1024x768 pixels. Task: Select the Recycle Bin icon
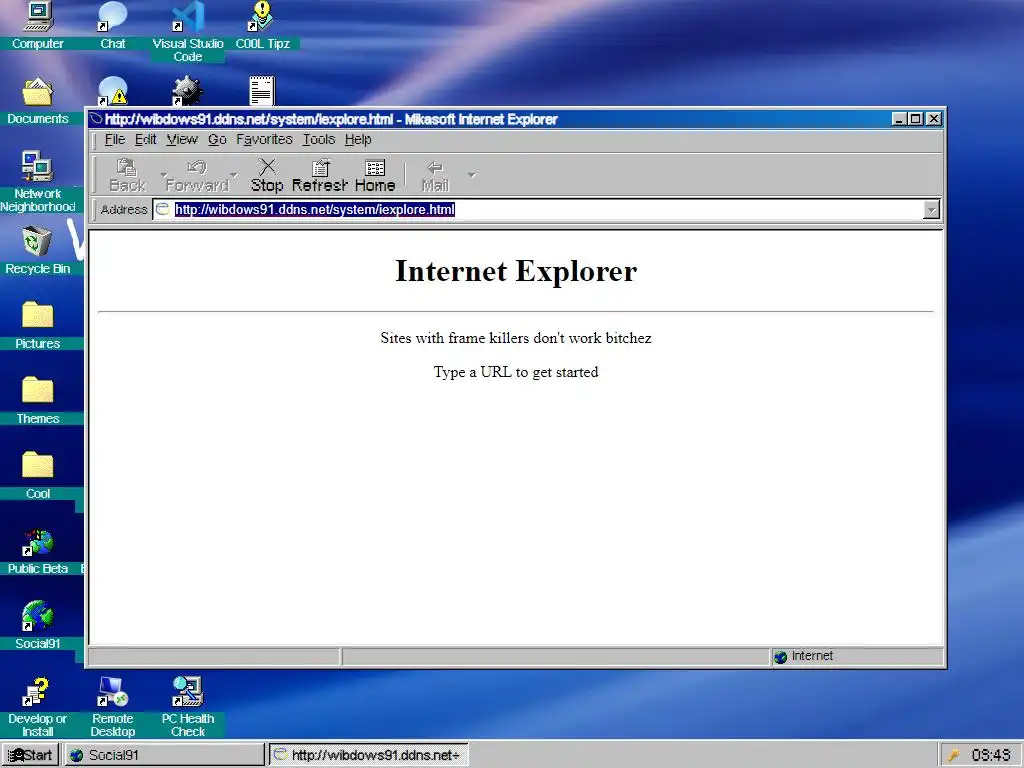click(38, 251)
